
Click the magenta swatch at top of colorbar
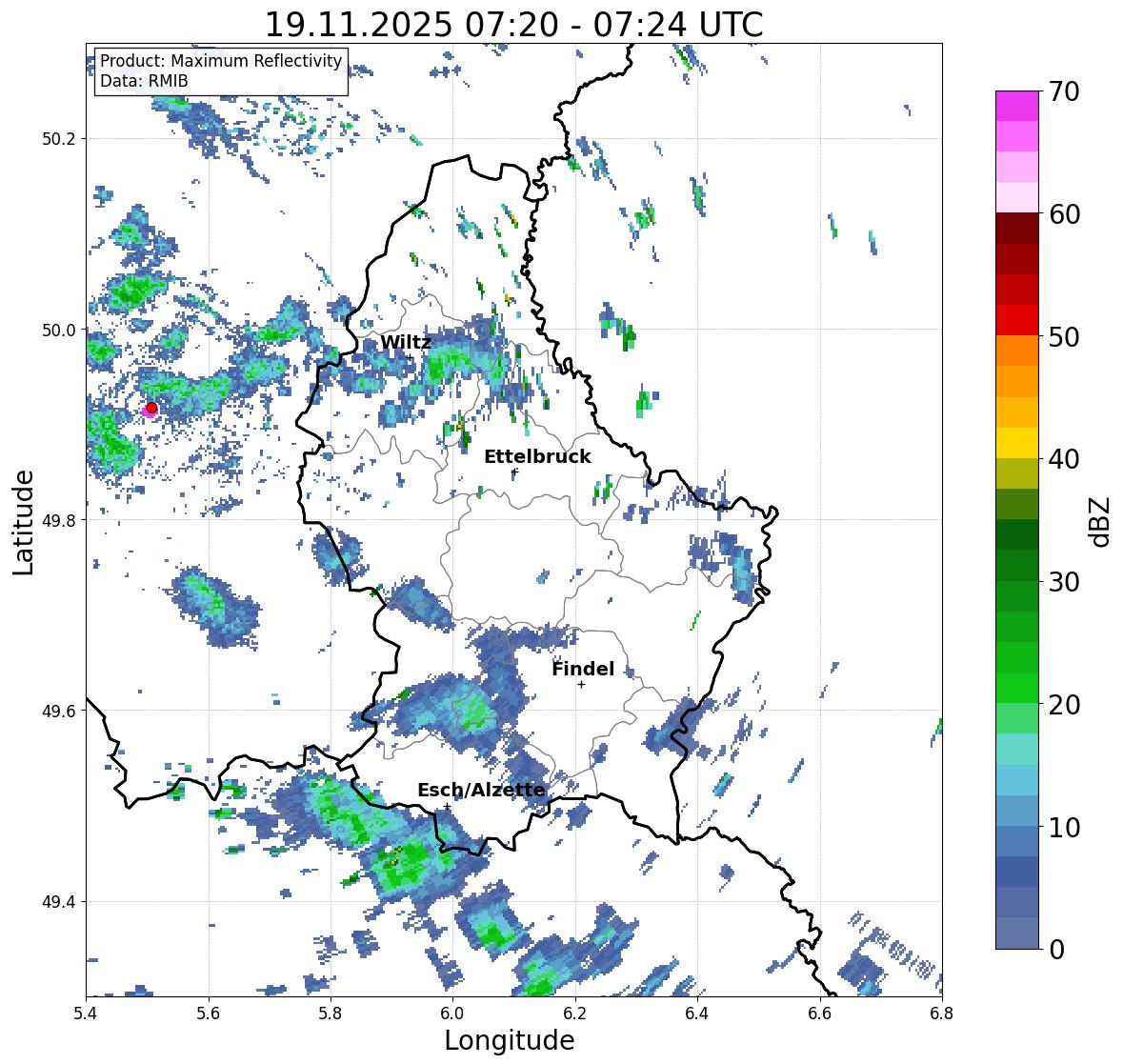1017,106
